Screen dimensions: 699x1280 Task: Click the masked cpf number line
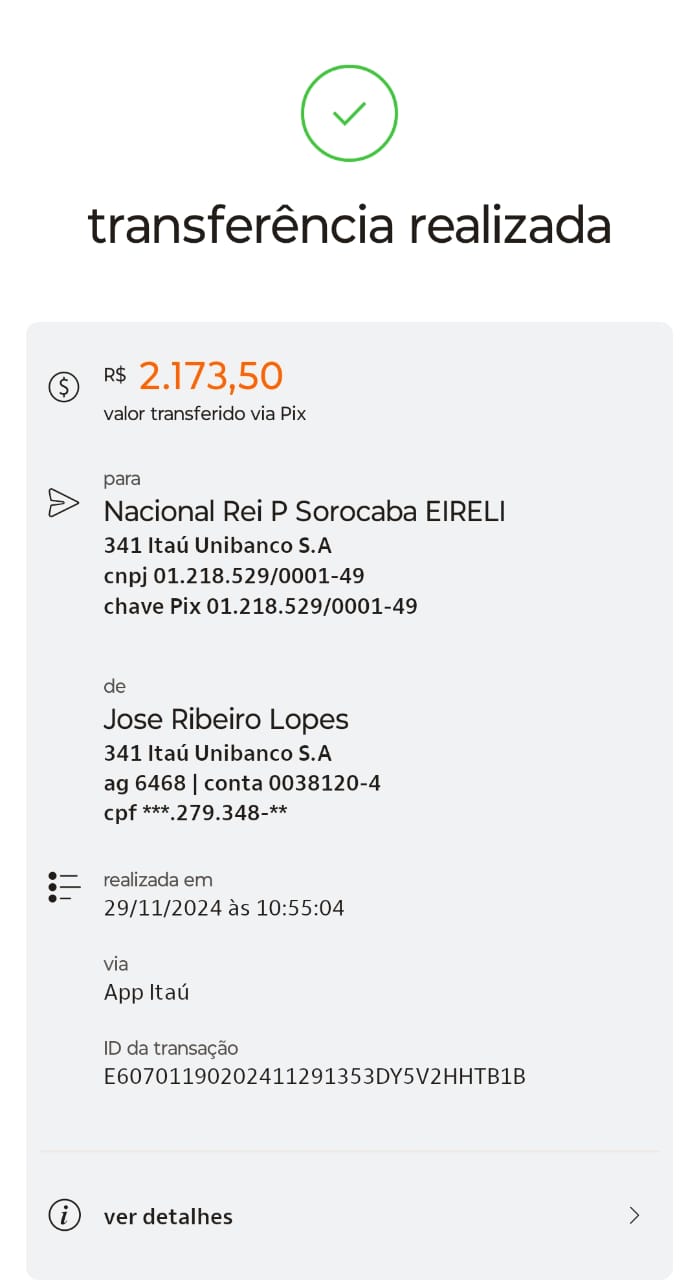(195, 813)
